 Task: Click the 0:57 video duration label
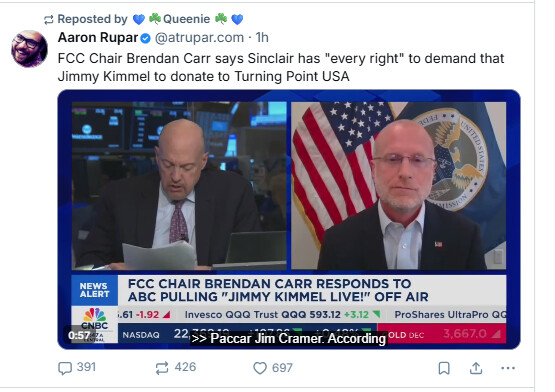(x=79, y=335)
